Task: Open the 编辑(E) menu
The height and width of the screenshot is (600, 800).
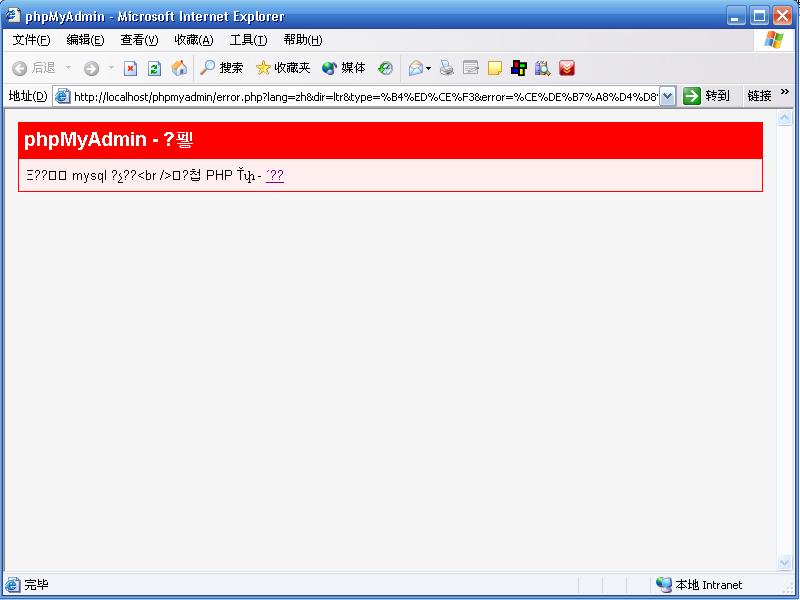Action: 85,40
